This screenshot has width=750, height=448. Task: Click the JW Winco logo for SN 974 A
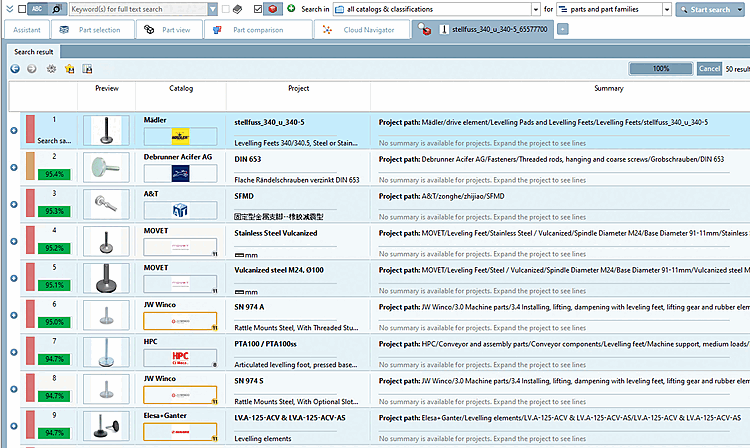coord(180,321)
